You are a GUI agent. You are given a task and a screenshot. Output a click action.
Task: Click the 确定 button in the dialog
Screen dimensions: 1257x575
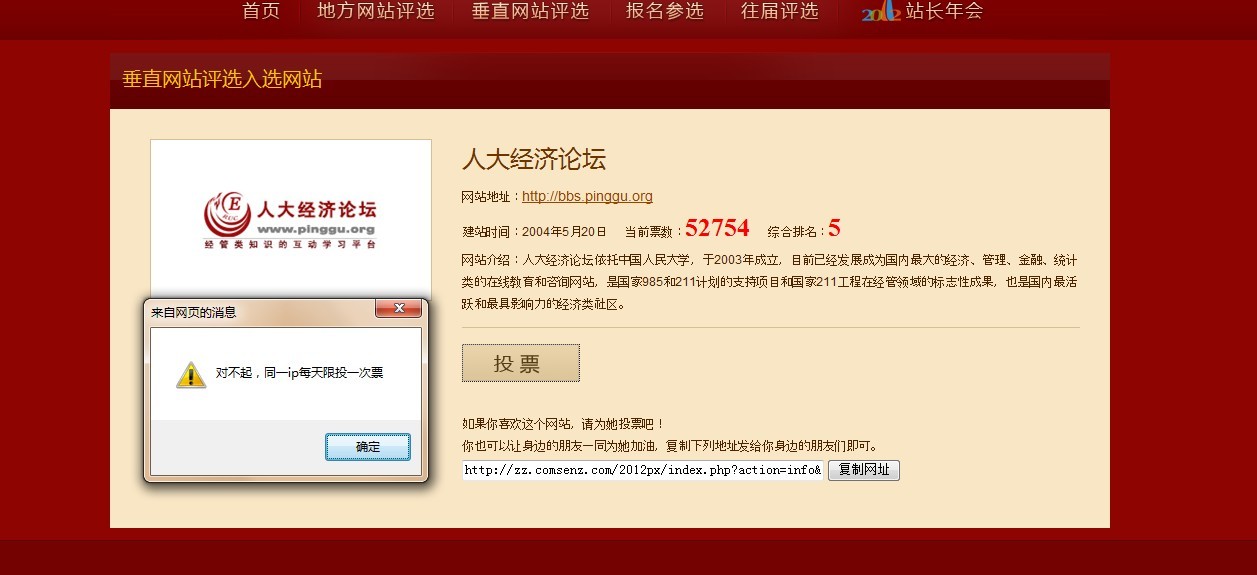click(368, 447)
